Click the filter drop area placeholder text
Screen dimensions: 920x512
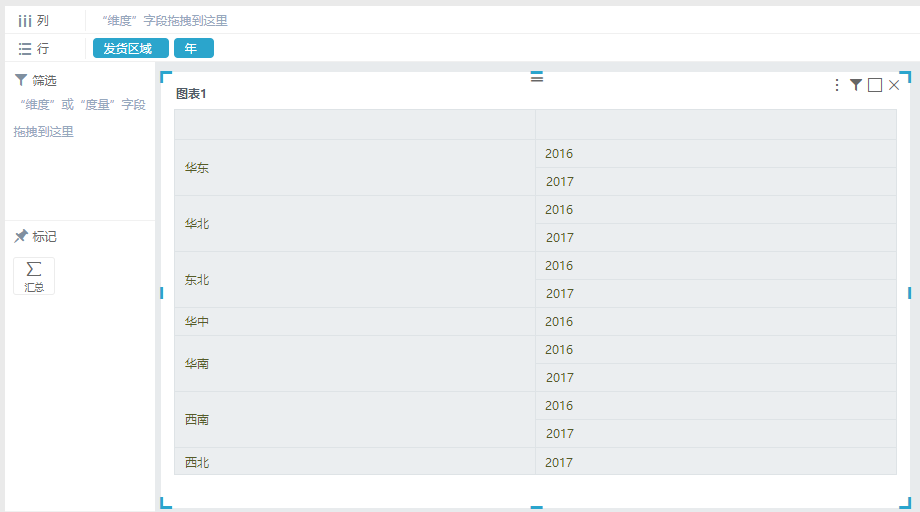80,118
